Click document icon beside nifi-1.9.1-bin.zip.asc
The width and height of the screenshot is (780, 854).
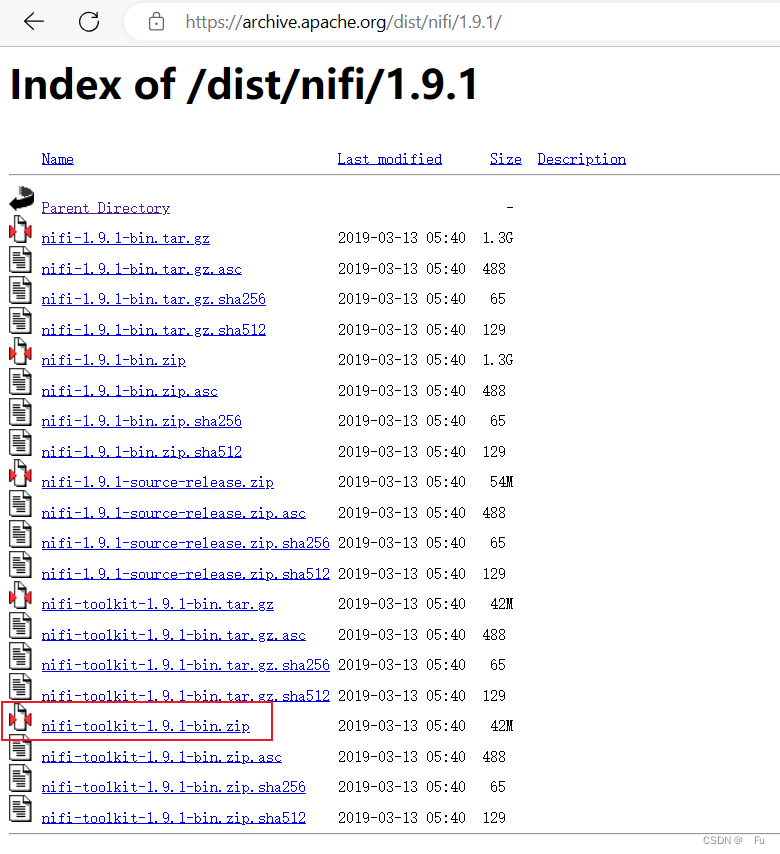click(20, 381)
